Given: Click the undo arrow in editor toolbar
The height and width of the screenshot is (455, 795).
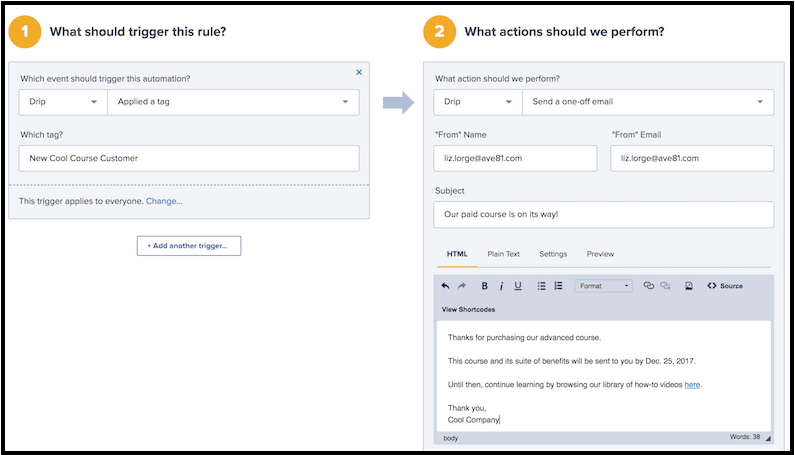Looking at the screenshot, I should click(x=446, y=286).
